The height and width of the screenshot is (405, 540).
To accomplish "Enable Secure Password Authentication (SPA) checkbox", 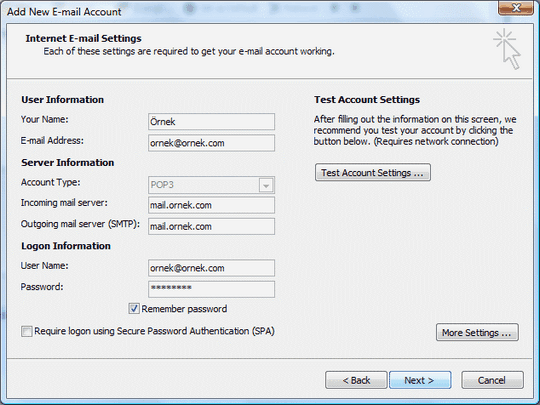I will click(27, 331).
